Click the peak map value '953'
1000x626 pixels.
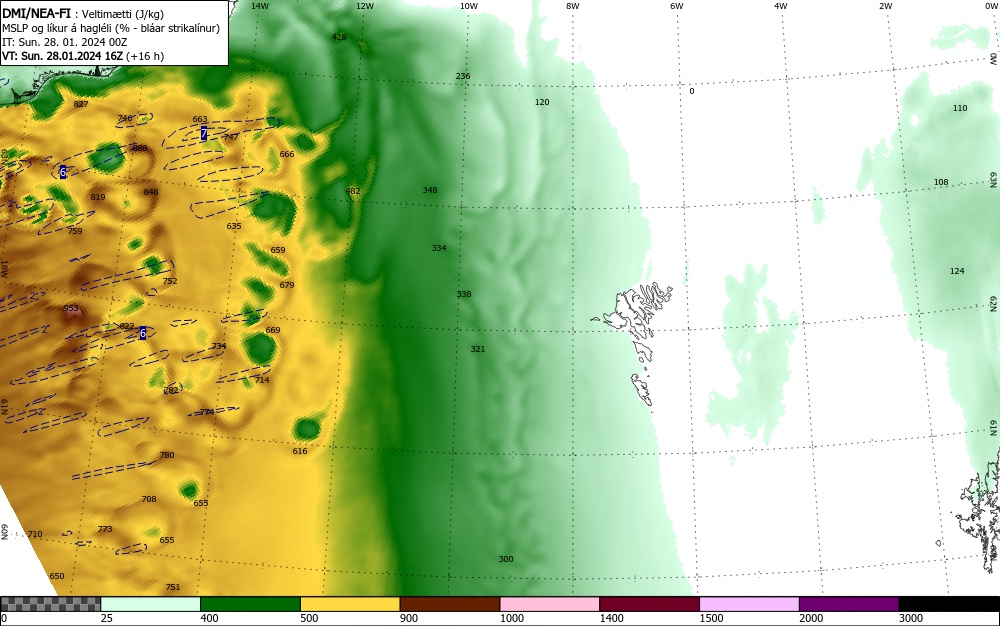pos(71,309)
